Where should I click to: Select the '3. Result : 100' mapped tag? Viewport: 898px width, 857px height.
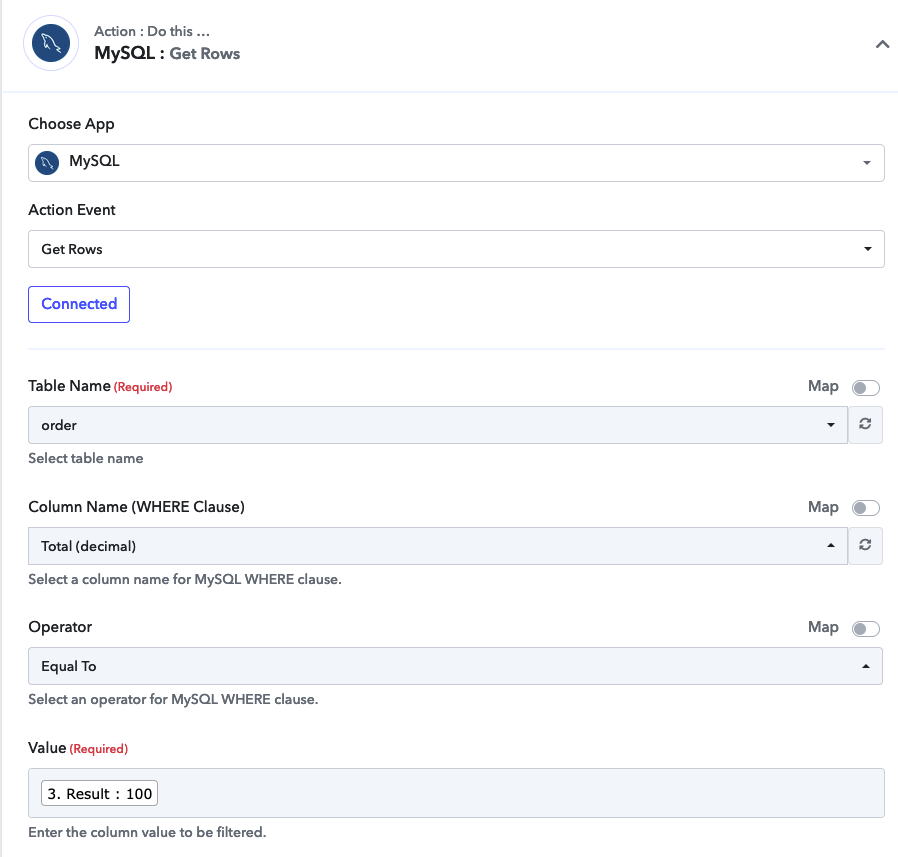pos(99,793)
